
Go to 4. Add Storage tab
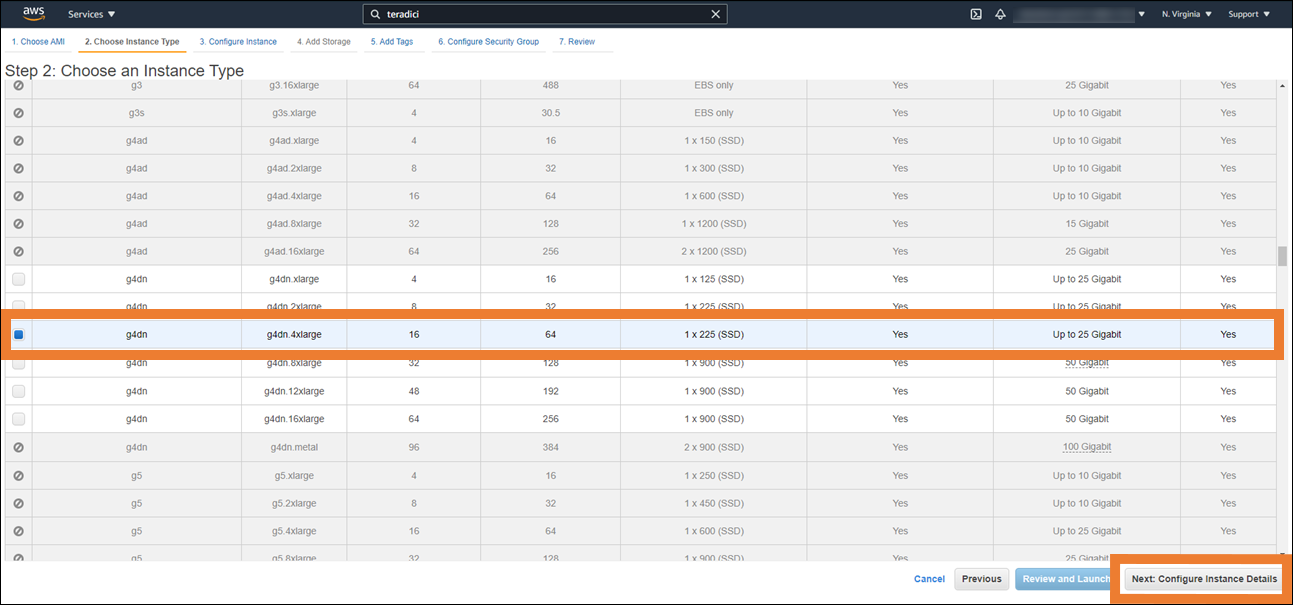click(x=324, y=42)
